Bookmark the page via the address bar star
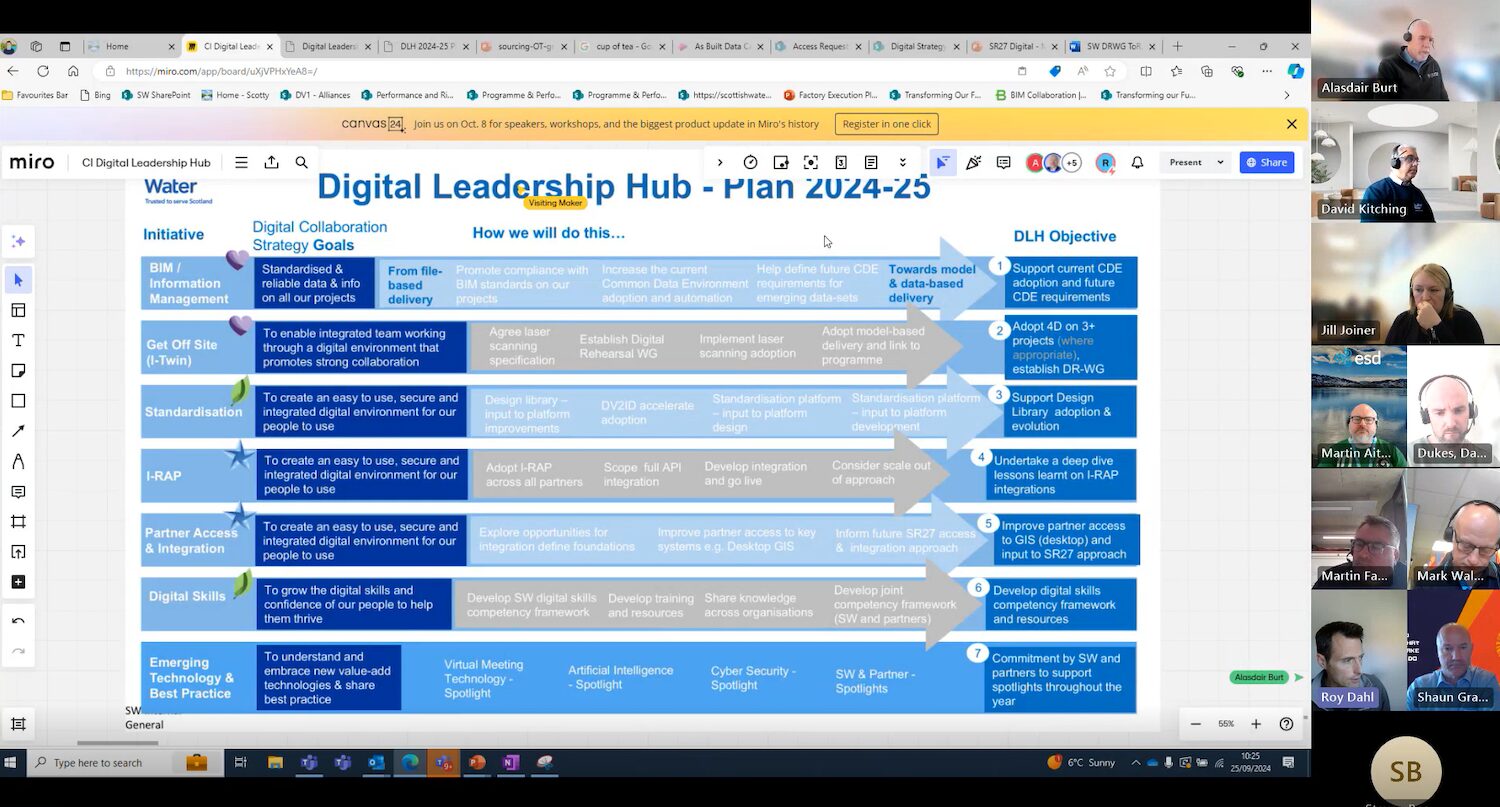This screenshot has width=1500, height=807. (1111, 73)
